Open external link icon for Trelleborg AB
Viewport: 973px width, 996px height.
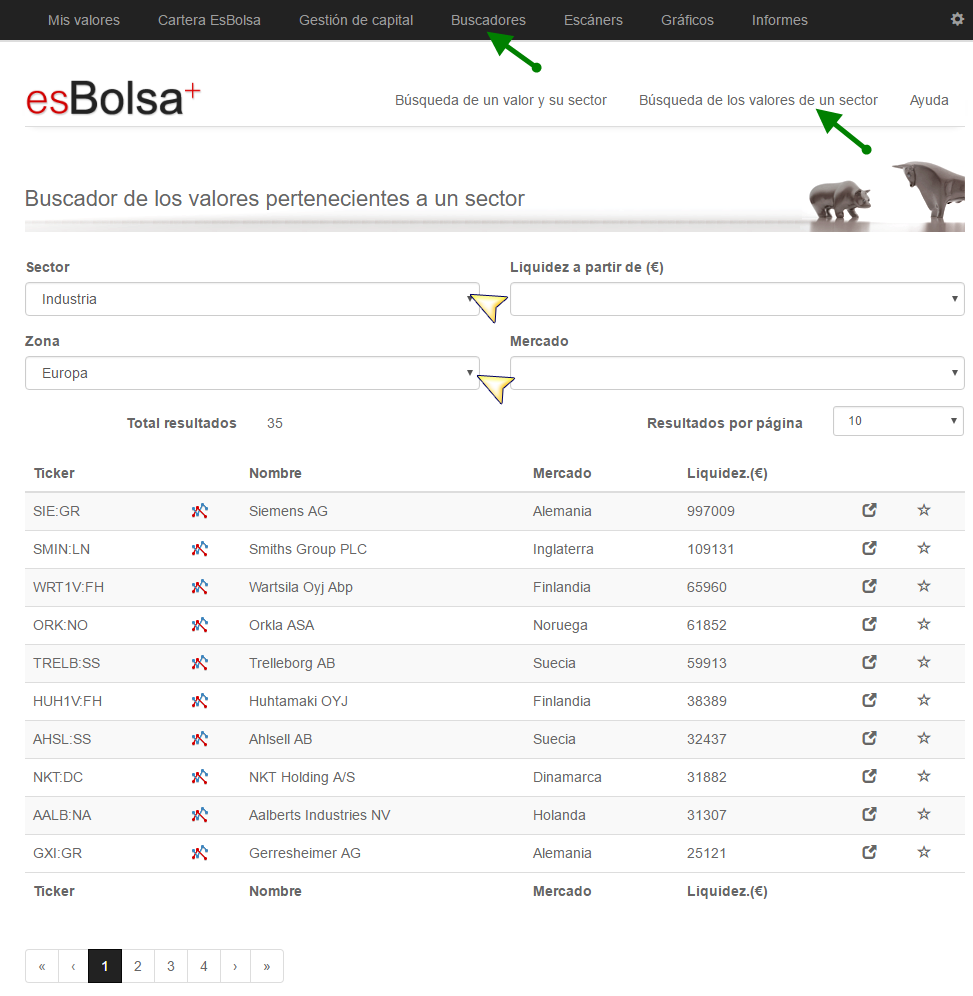(x=869, y=663)
